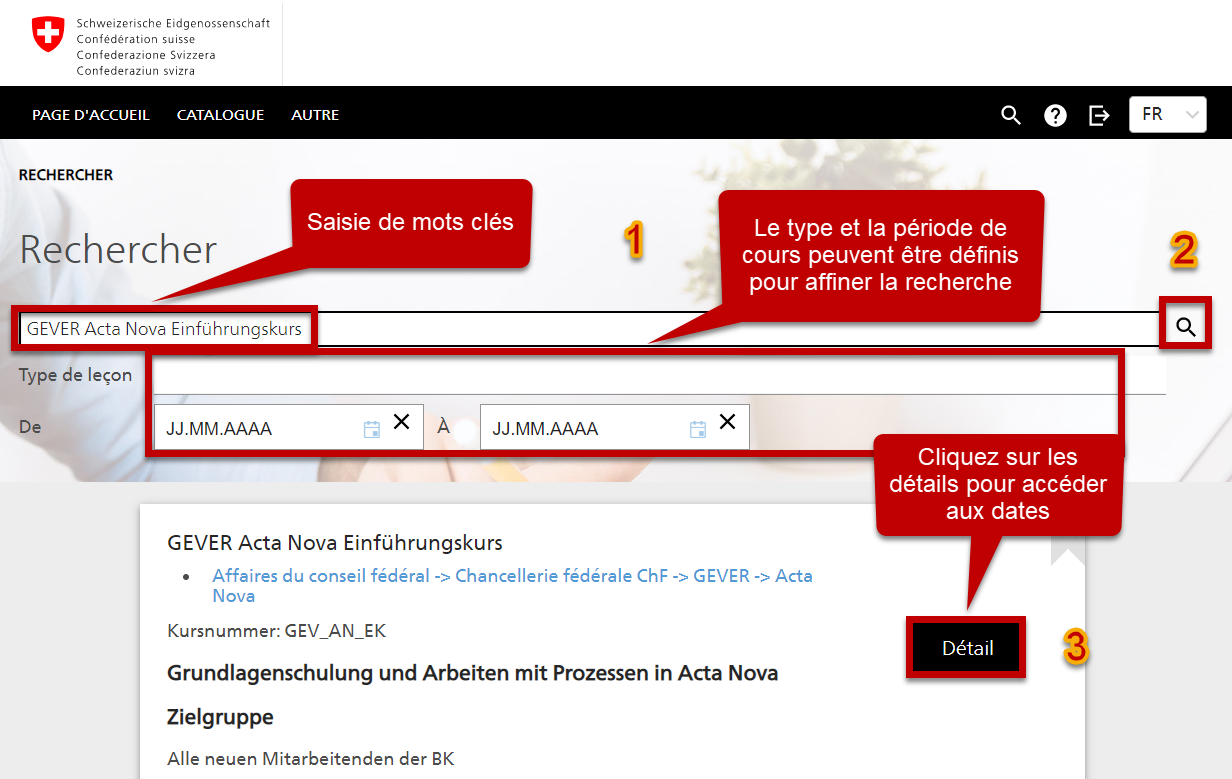The height and width of the screenshot is (779, 1232).
Task: Click the keyword search input field
Action: [x=590, y=329]
